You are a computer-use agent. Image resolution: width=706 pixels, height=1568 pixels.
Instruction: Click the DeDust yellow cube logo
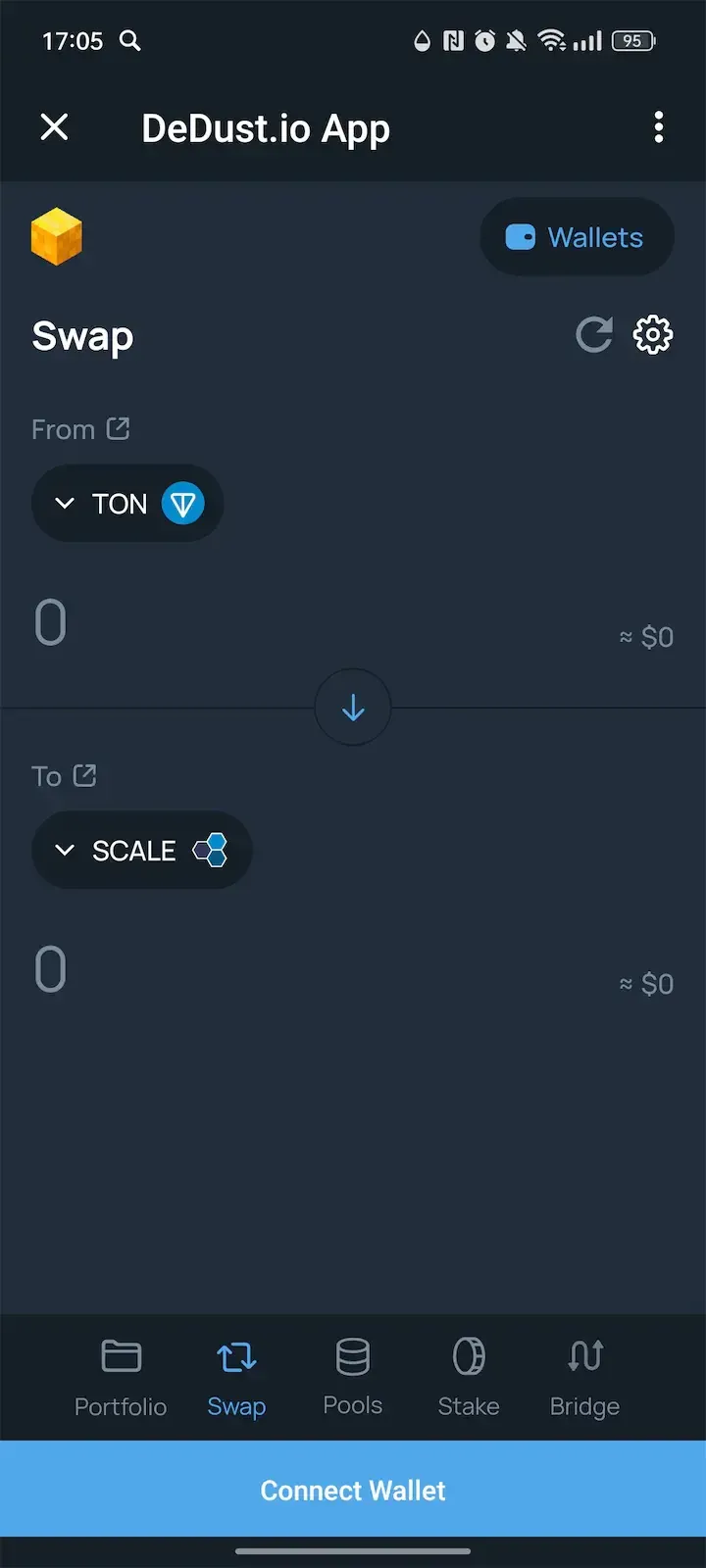tap(57, 236)
